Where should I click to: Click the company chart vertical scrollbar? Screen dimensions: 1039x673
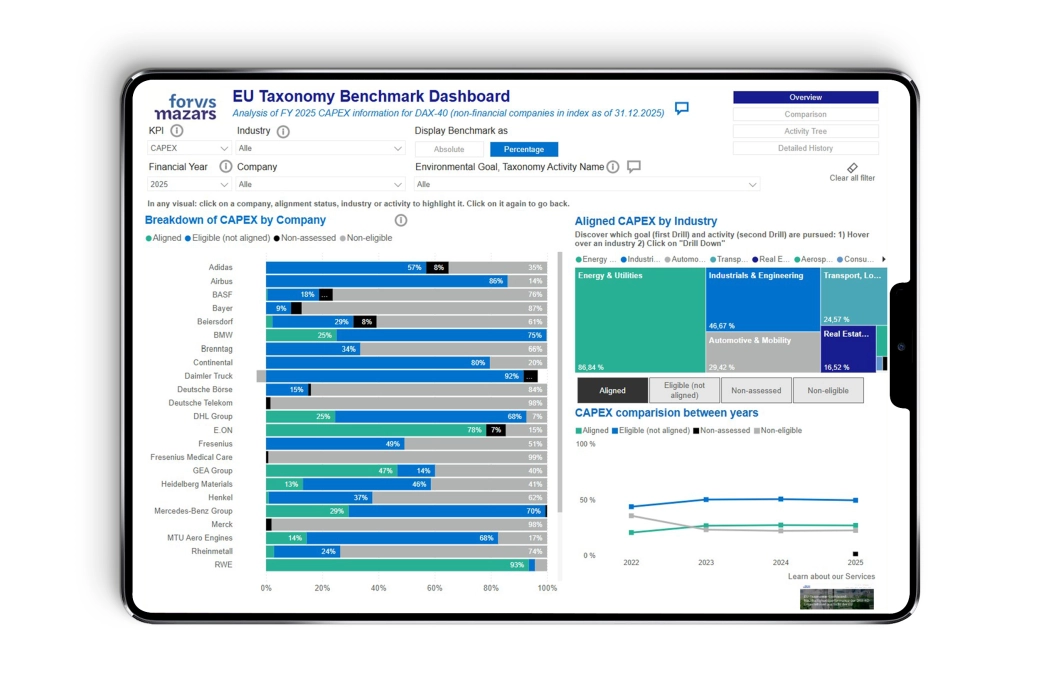pos(560,382)
